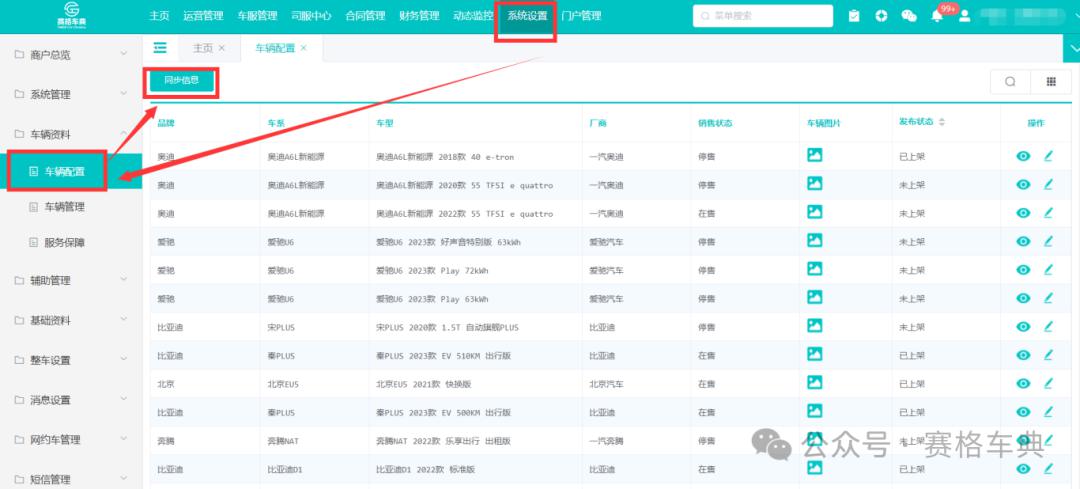1080x489 pixels.
Task: Edit the 爱驰U6 Play 63kWh row
Action: tap(1048, 298)
